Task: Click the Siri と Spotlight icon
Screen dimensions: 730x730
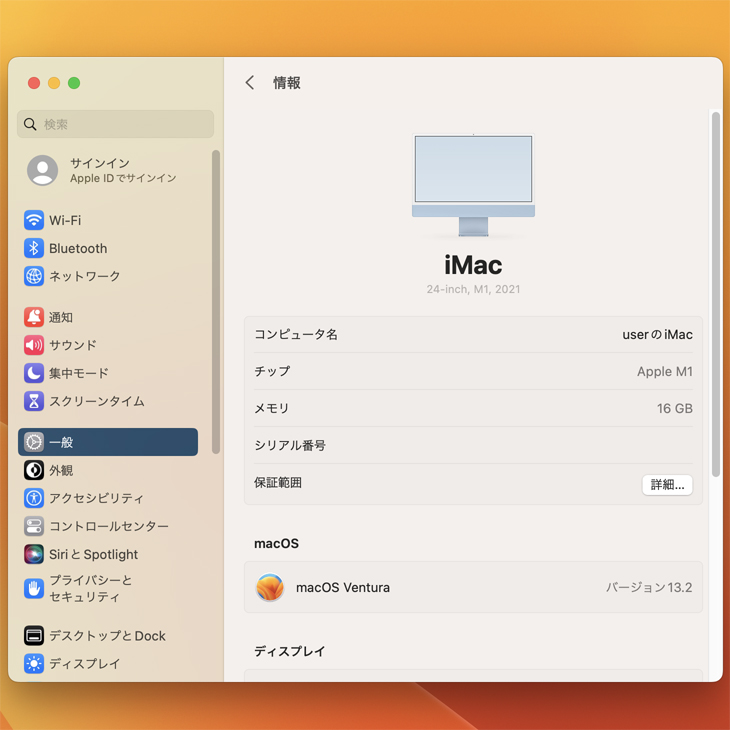Action: (34, 554)
